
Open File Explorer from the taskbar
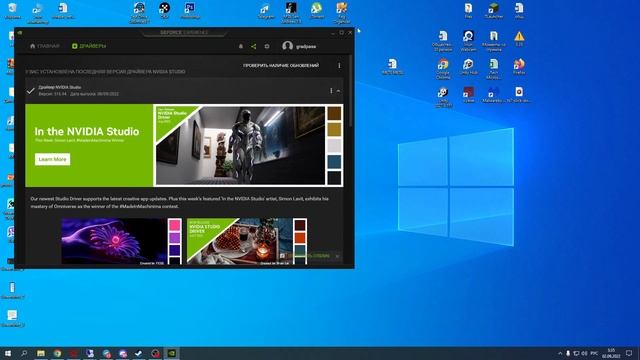(41, 353)
